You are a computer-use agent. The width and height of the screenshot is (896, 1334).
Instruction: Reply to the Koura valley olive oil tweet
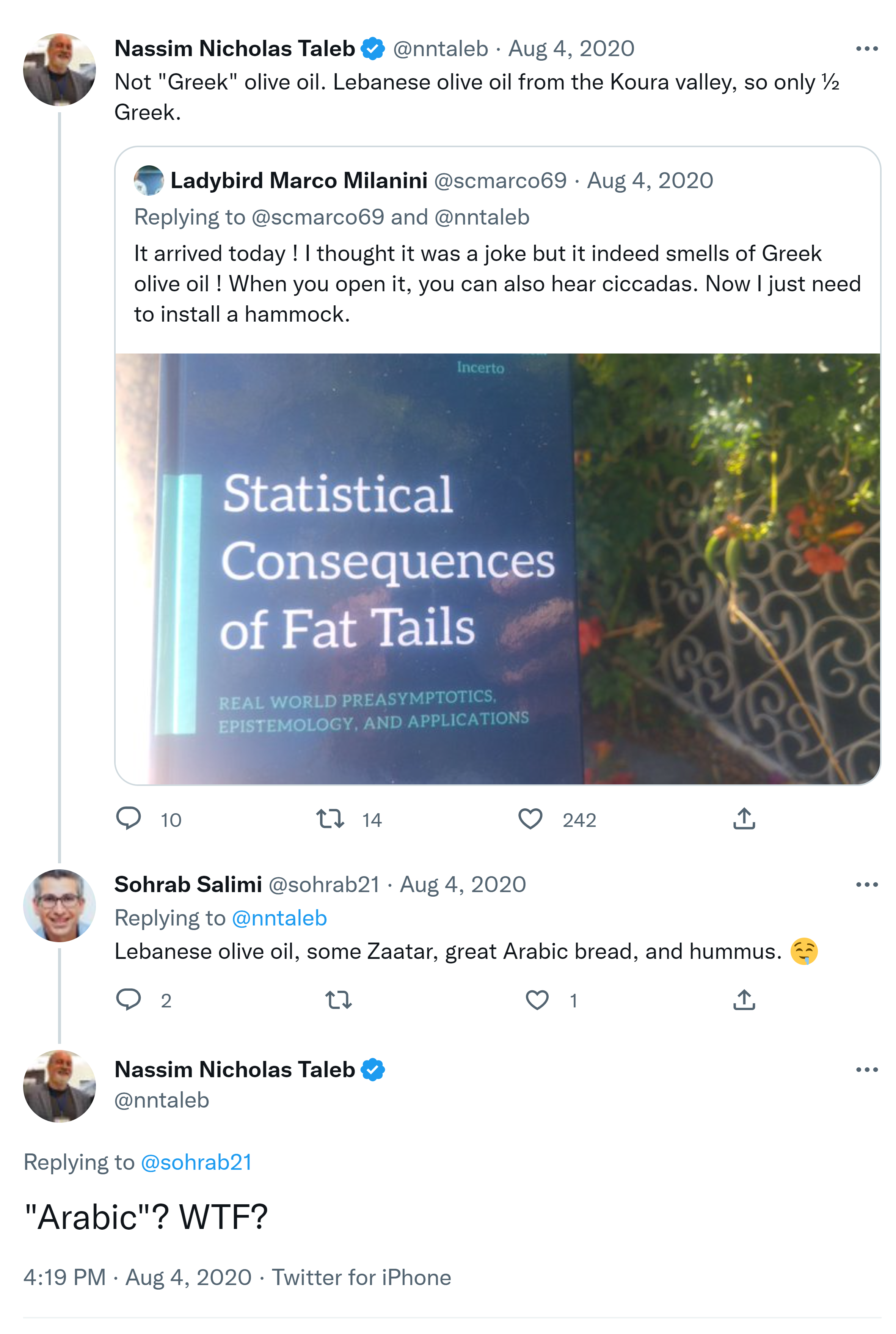point(129,819)
